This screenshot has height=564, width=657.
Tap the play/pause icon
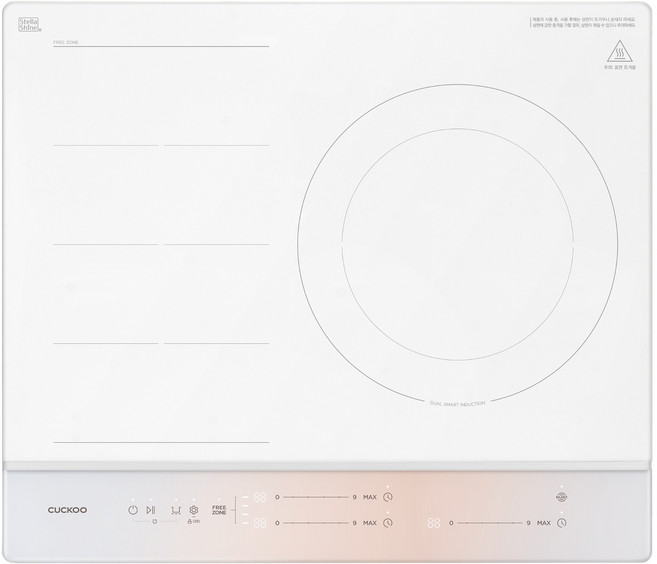tap(151, 510)
